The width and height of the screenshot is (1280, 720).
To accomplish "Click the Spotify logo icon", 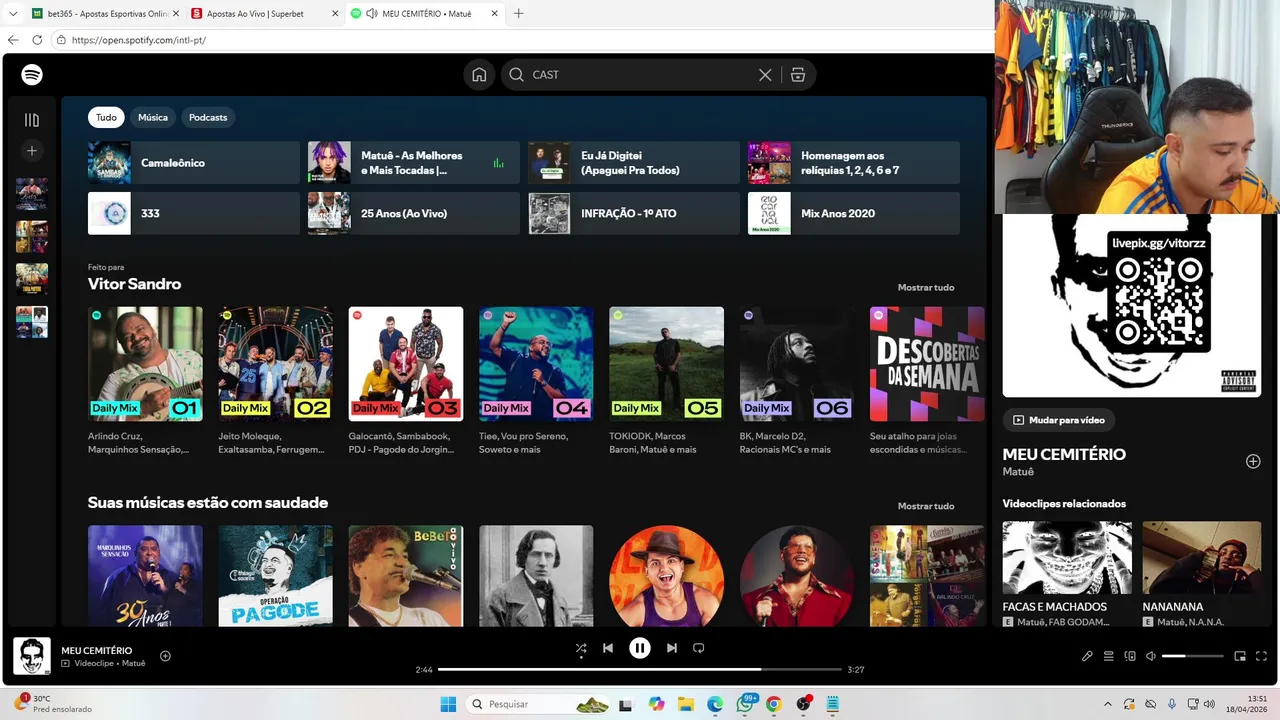I will pyautogui.click(x=32, y=75).
